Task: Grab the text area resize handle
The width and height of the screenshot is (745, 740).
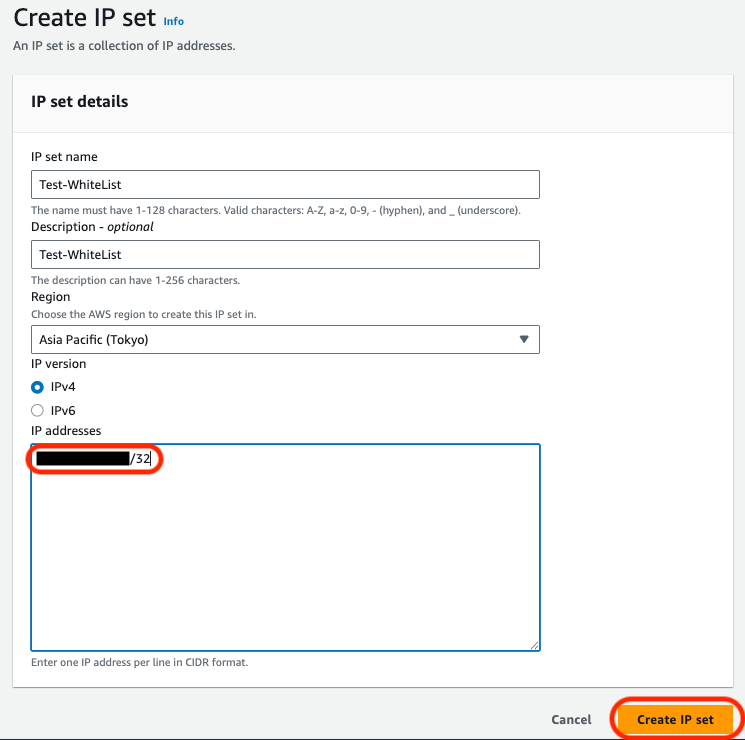Action: pos(535,646)
